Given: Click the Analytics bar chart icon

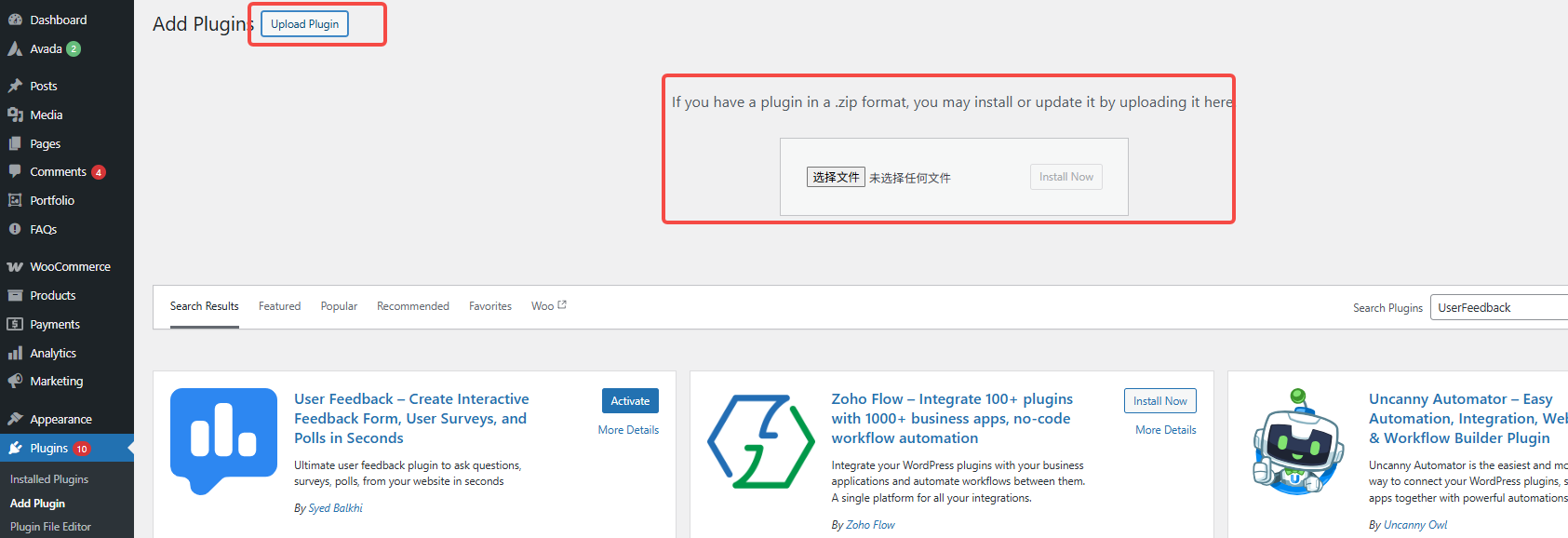Looking at the screenshot, I should pos(15,353).
